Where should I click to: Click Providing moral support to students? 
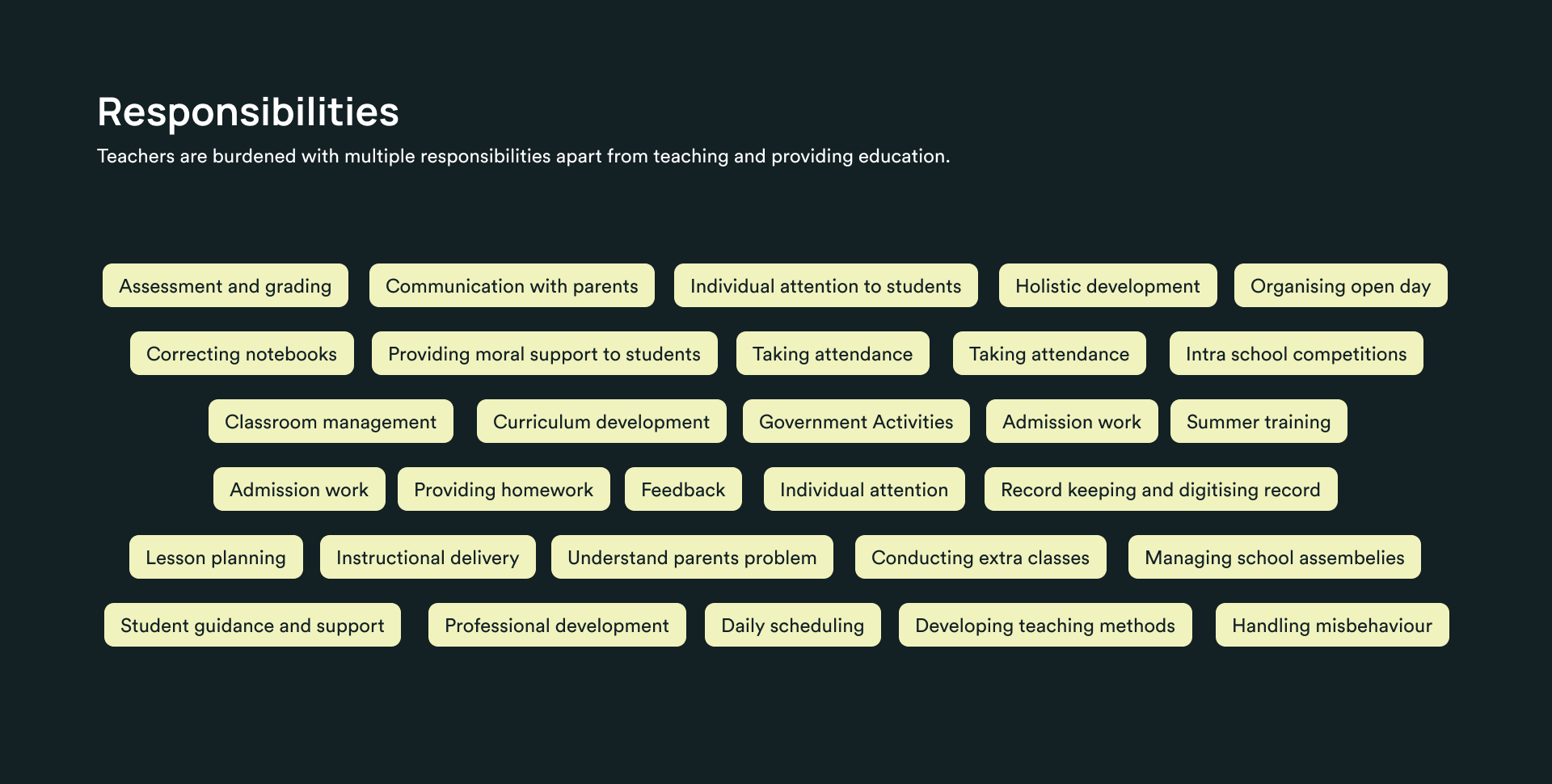544,354
